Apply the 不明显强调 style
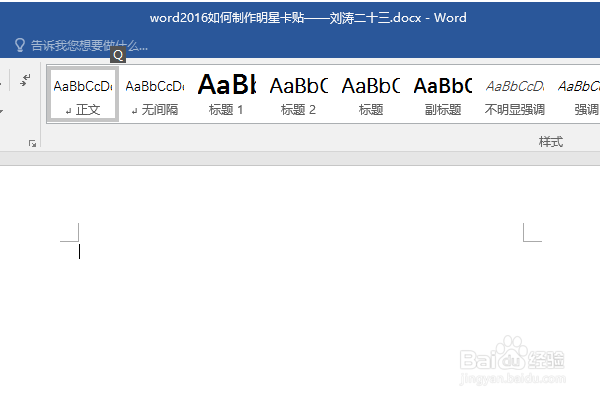Viewport: 600px width, 400px height. pyautogui.click(x=515, y=94)
